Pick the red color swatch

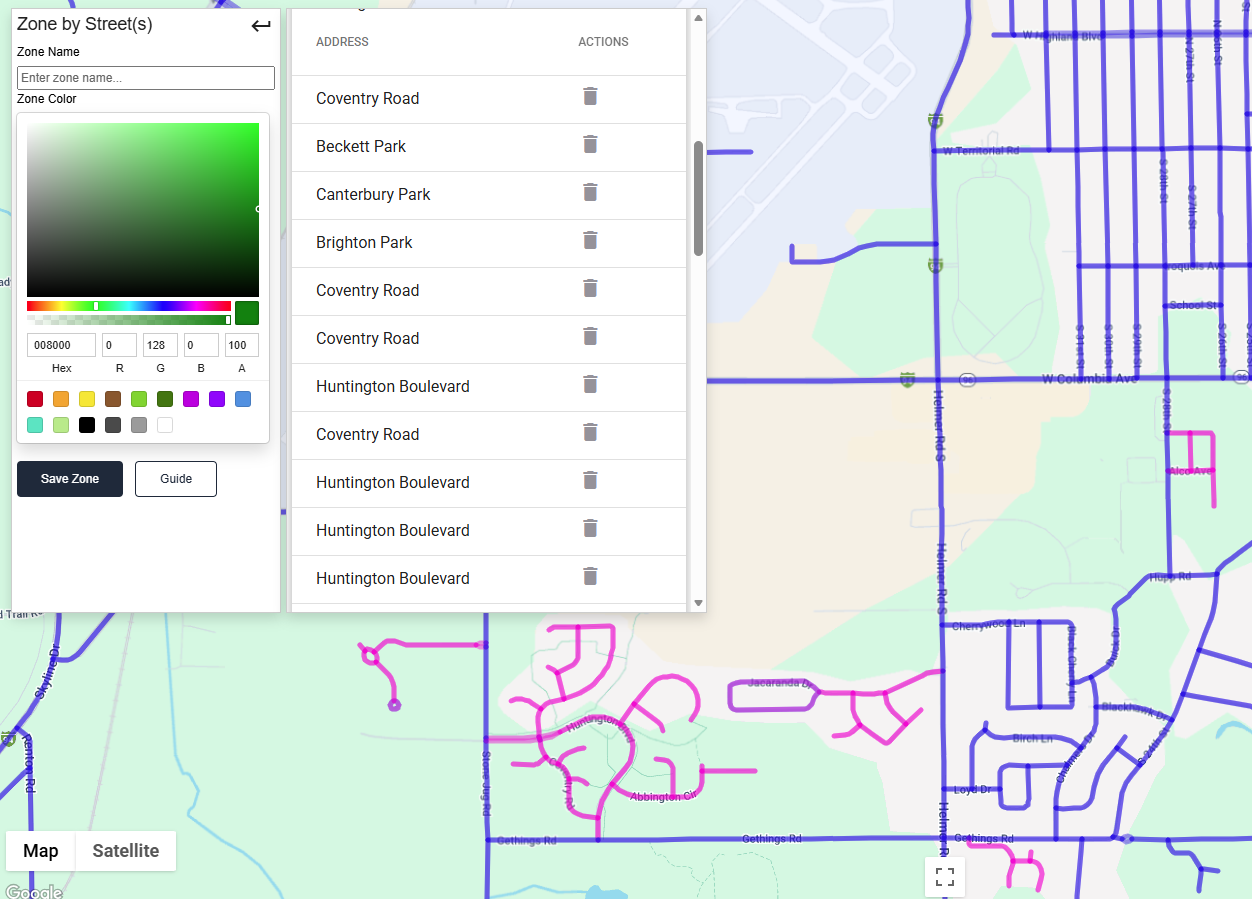(35, 399)
